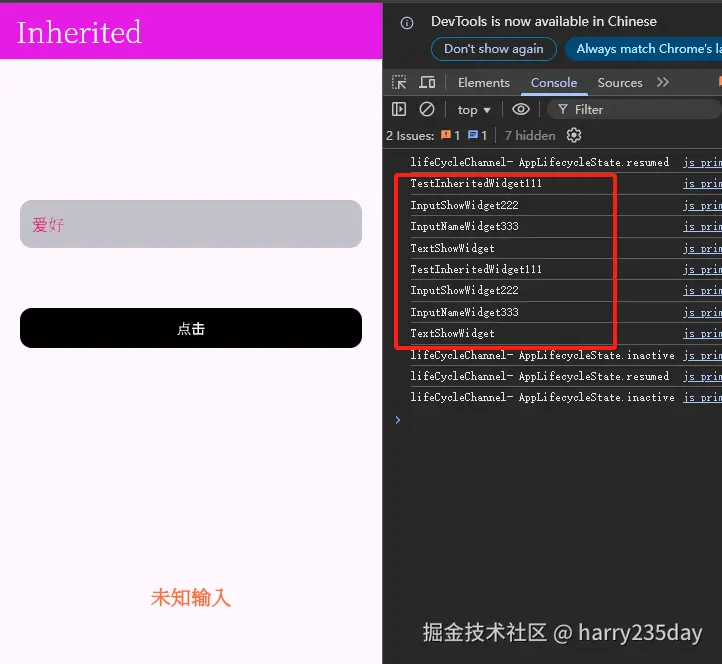Click second InputShowWidget222 log line

[464, 290]
